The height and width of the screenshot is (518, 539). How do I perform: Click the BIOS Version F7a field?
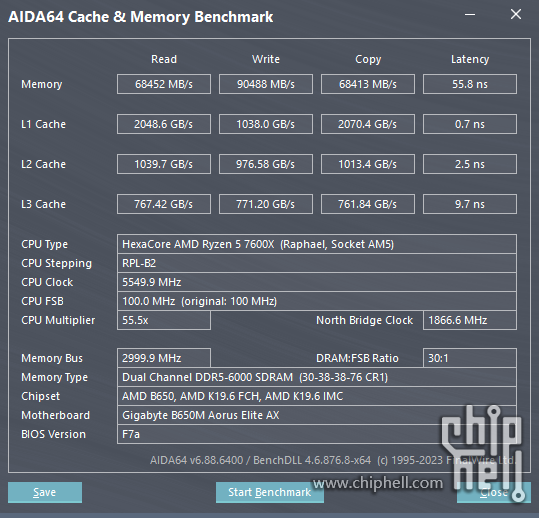317,434
